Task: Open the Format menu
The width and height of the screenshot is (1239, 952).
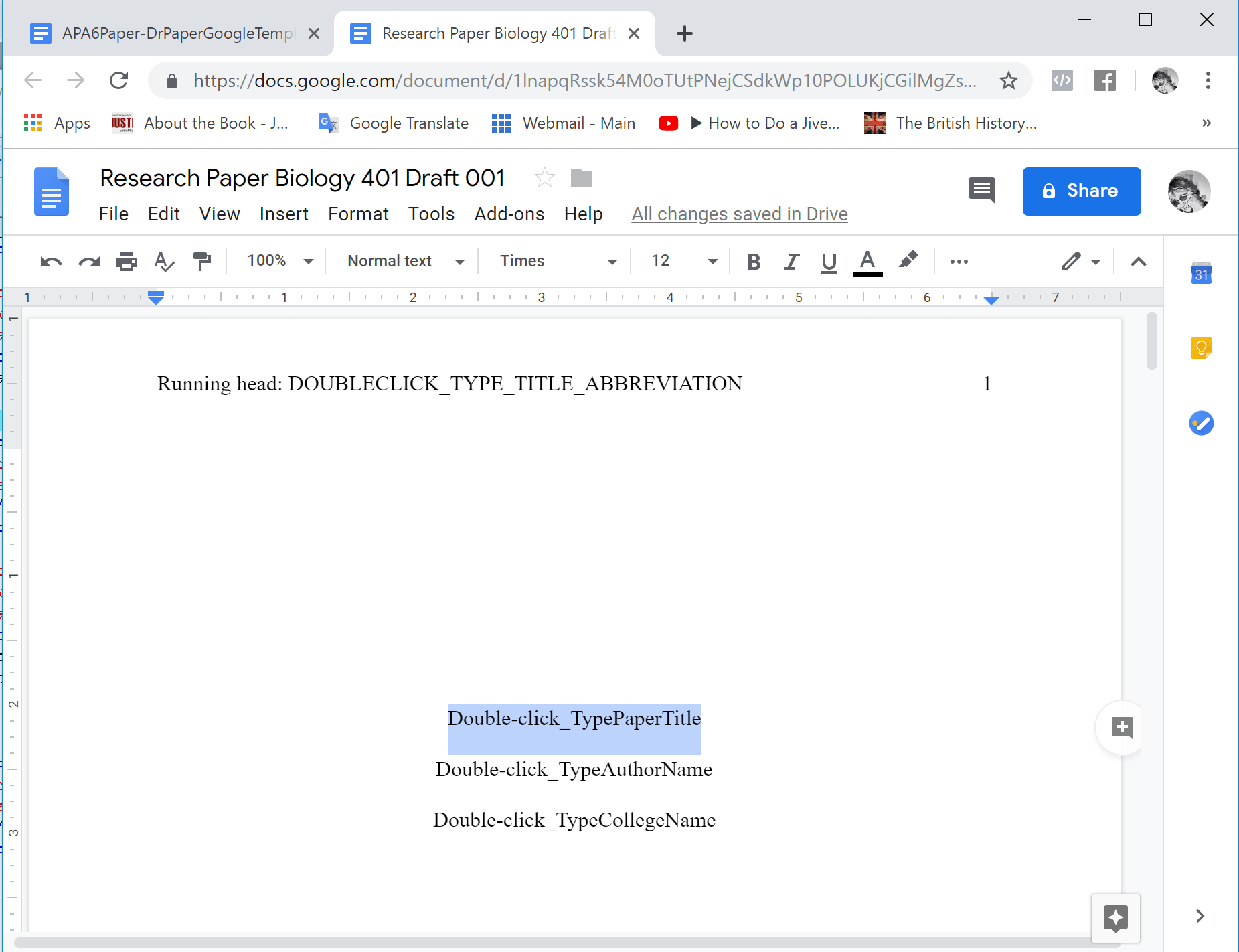Action: click(358, 214)
